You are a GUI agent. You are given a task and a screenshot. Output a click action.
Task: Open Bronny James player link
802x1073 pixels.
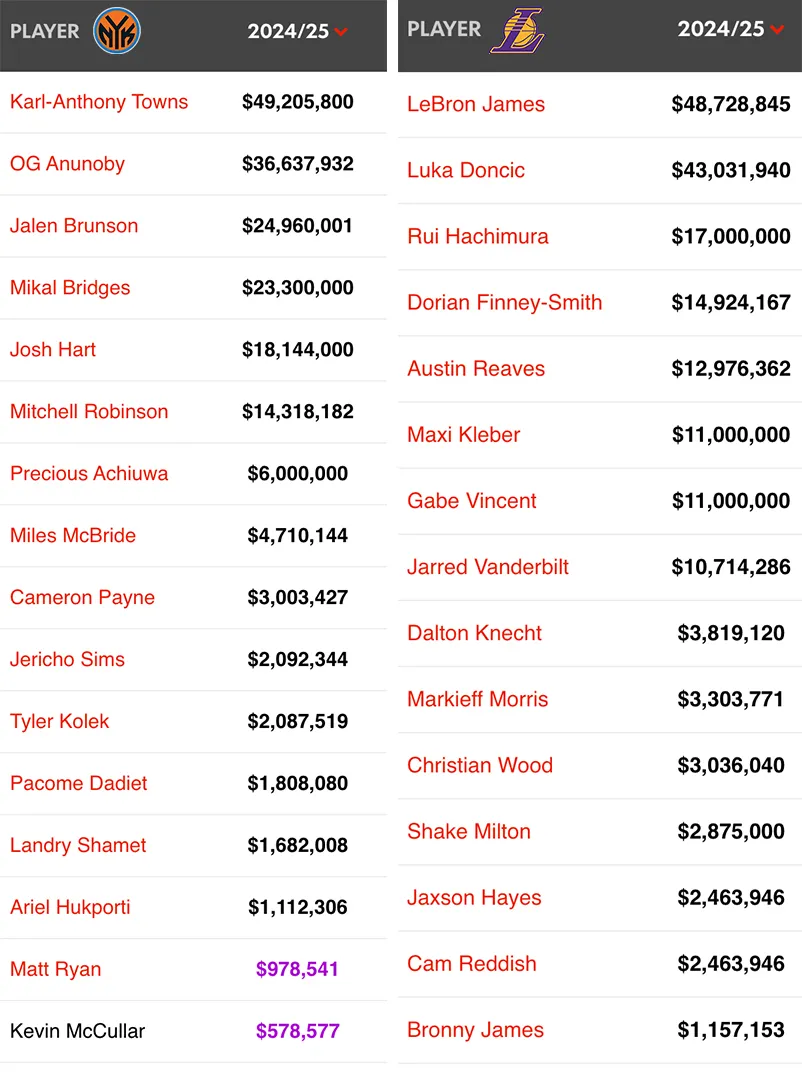click(476, 1030)
